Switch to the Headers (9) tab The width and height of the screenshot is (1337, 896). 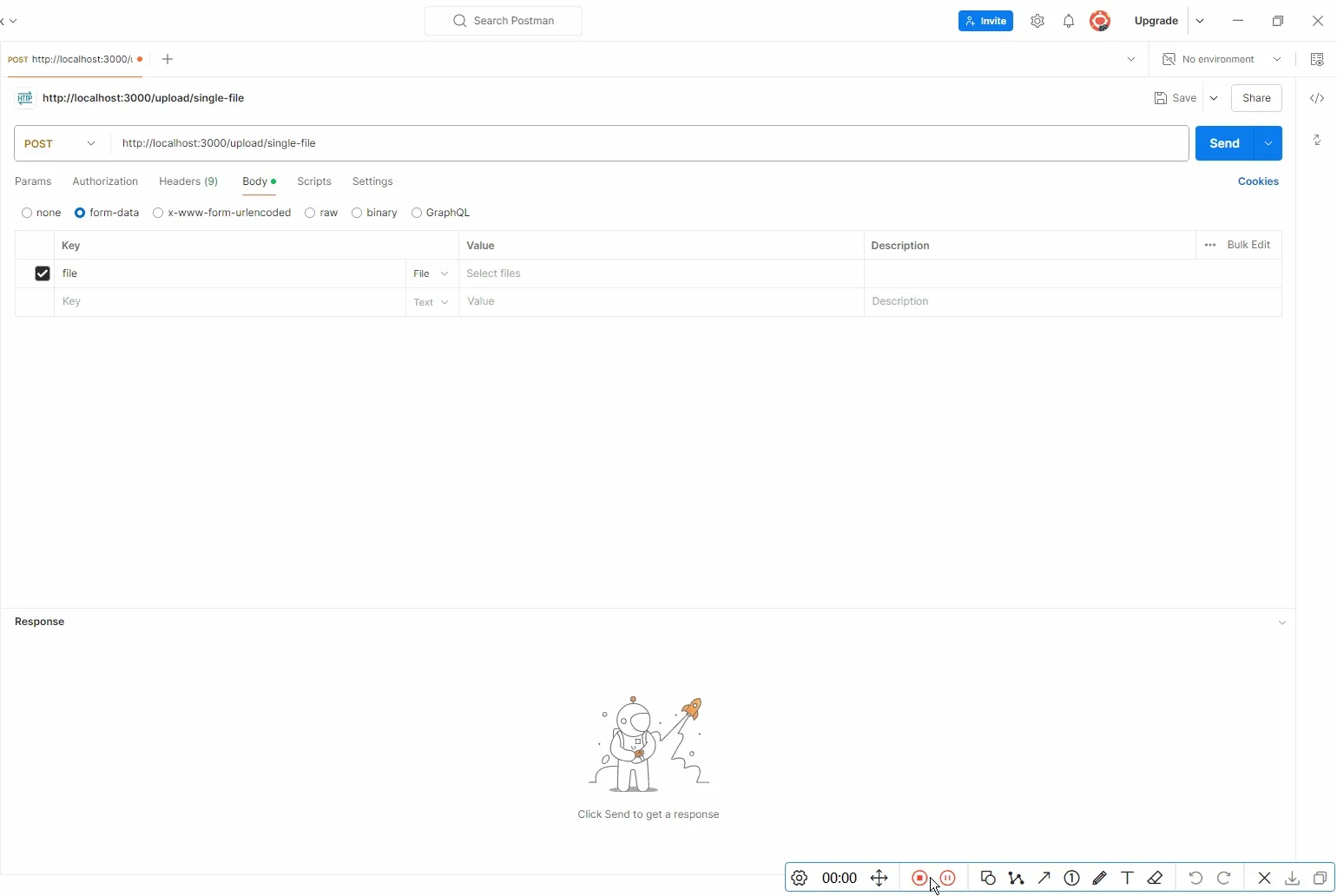pyautogui.click(x=188, y=181)
